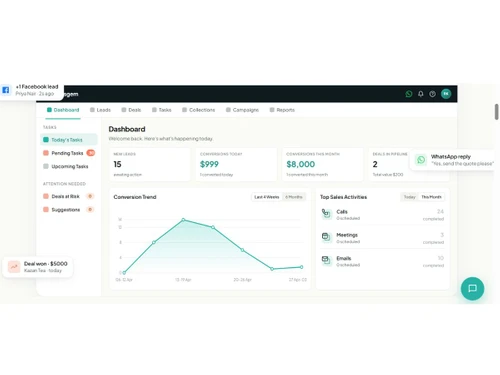Switch to the Tasks tab
Screen dimensions: 500x375
pyautogui.click(x=162, y=110)
